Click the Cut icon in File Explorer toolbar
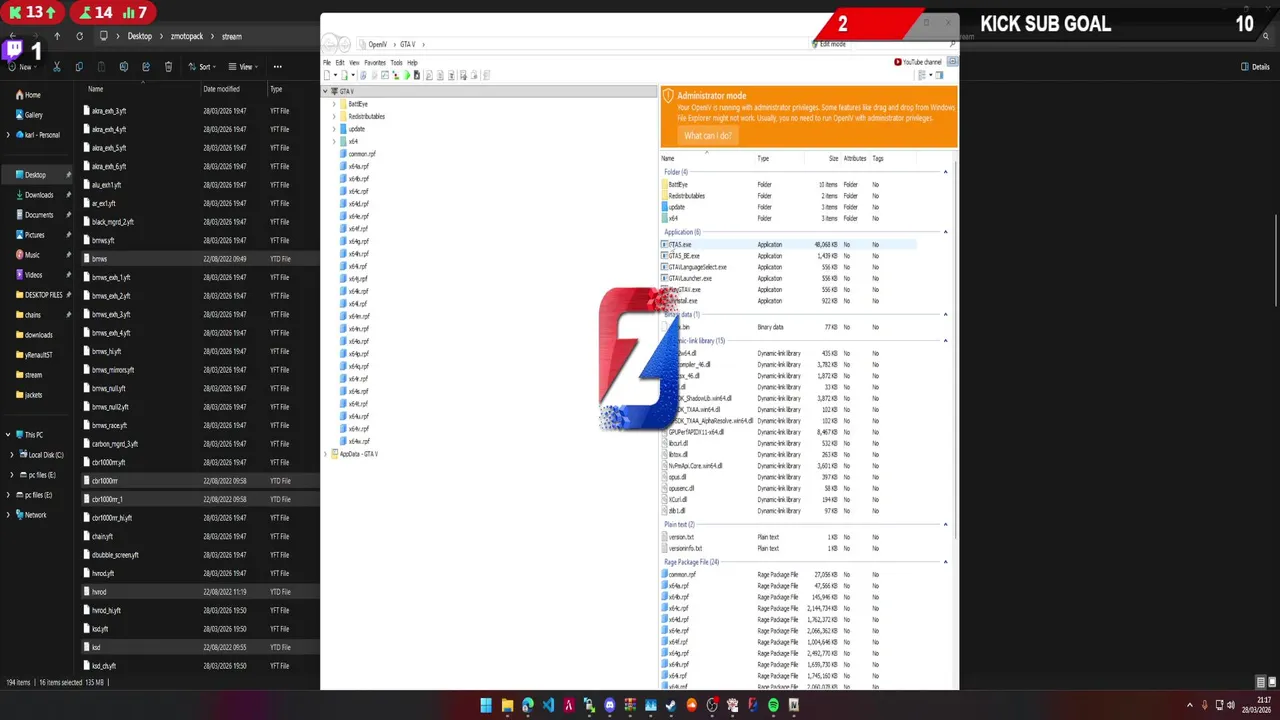The image size is (1280, 720). 56,67
